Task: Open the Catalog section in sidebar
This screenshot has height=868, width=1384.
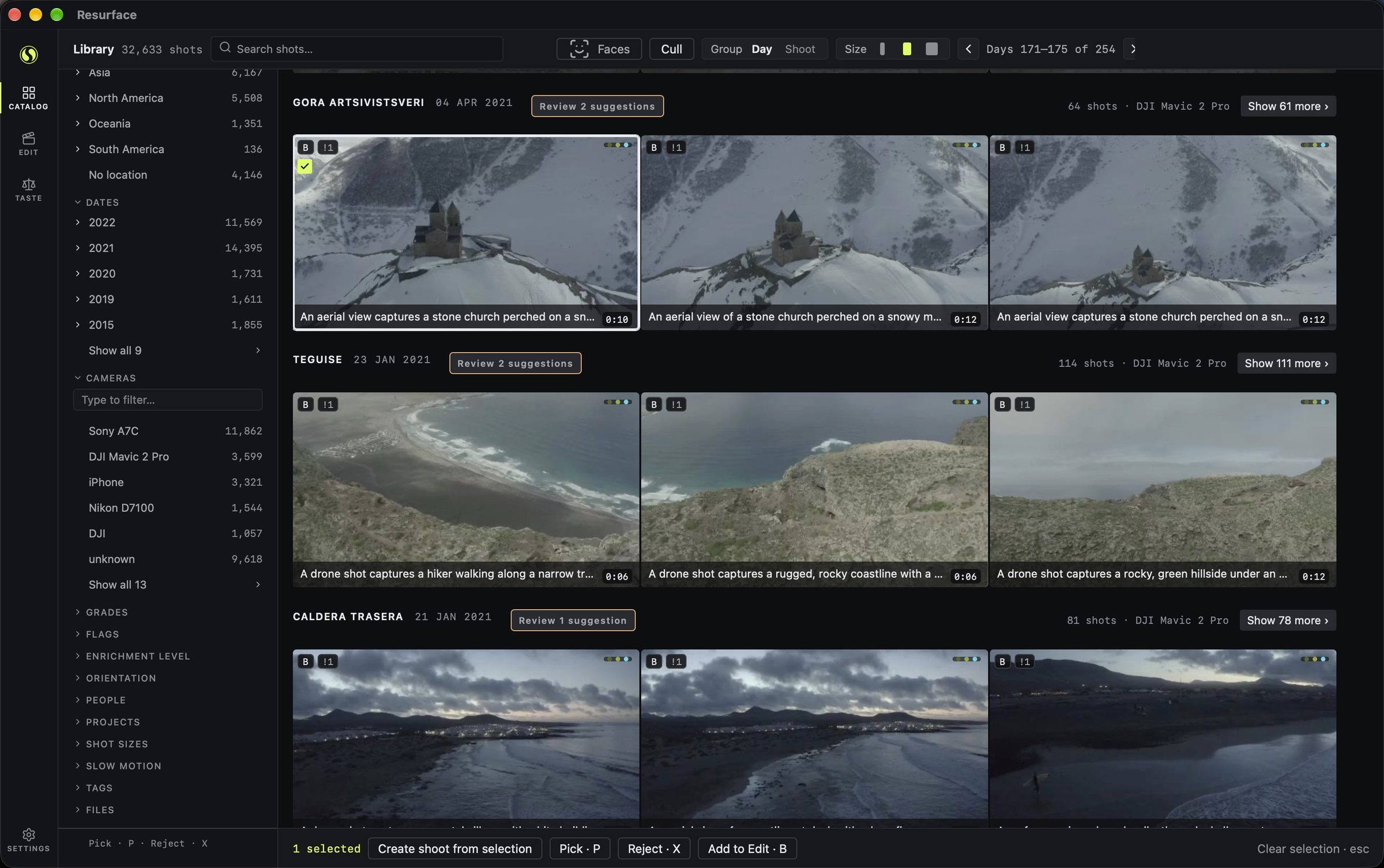Action: [x=28, y=98]
